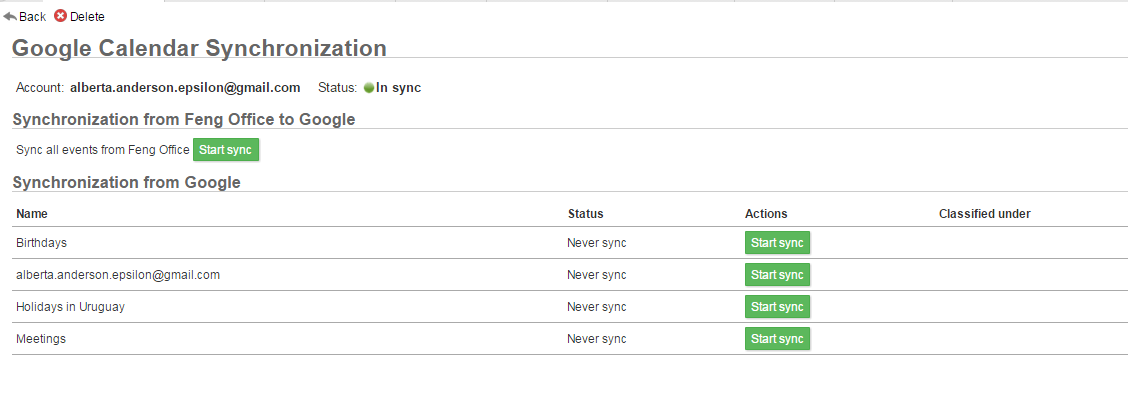Click Never sync status in Meetings row

(596, 339)
